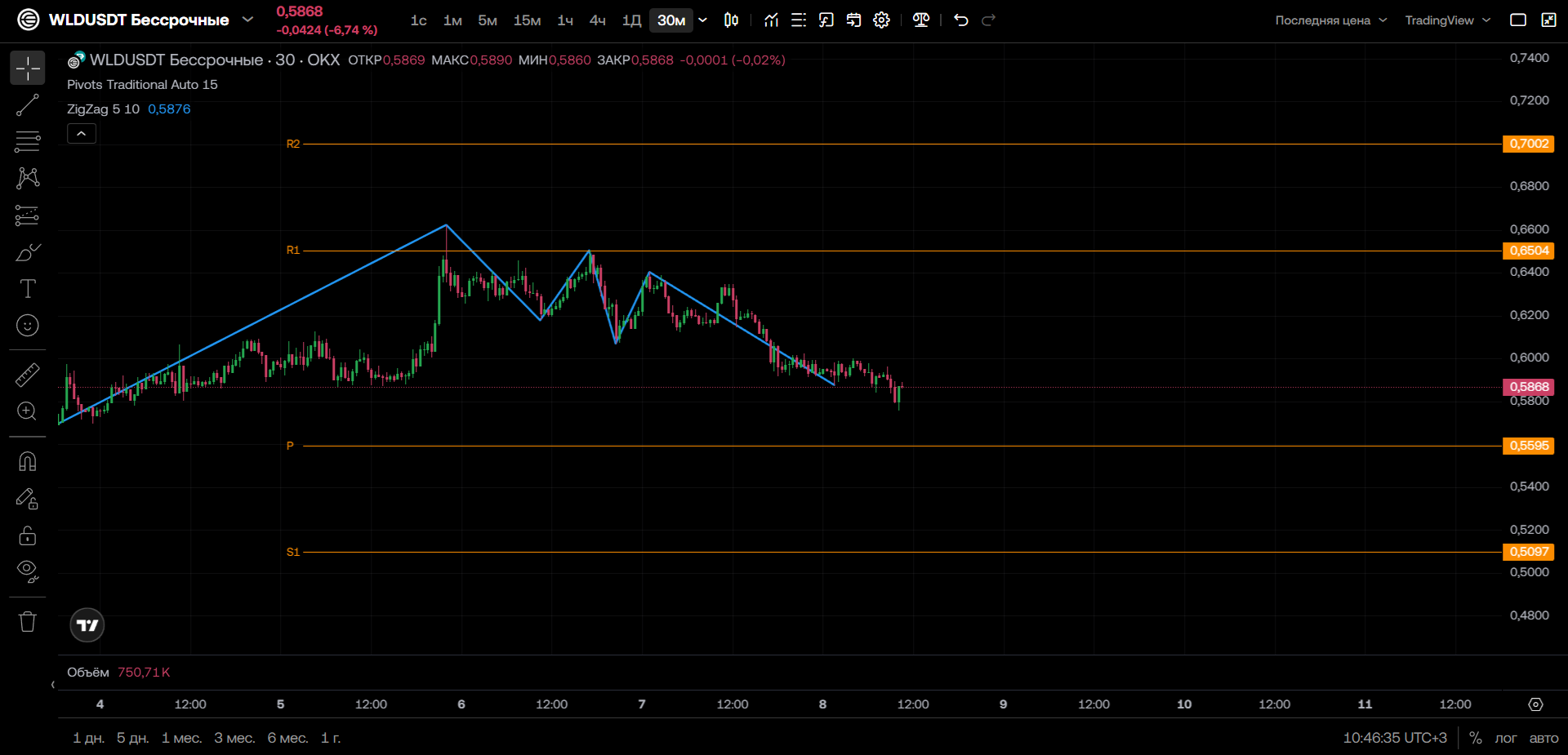Image resolution: width=1568 pixels, height=755 pixels.
Task: Click the chart comment icon in top toolbar
Action: pos(826,20)
